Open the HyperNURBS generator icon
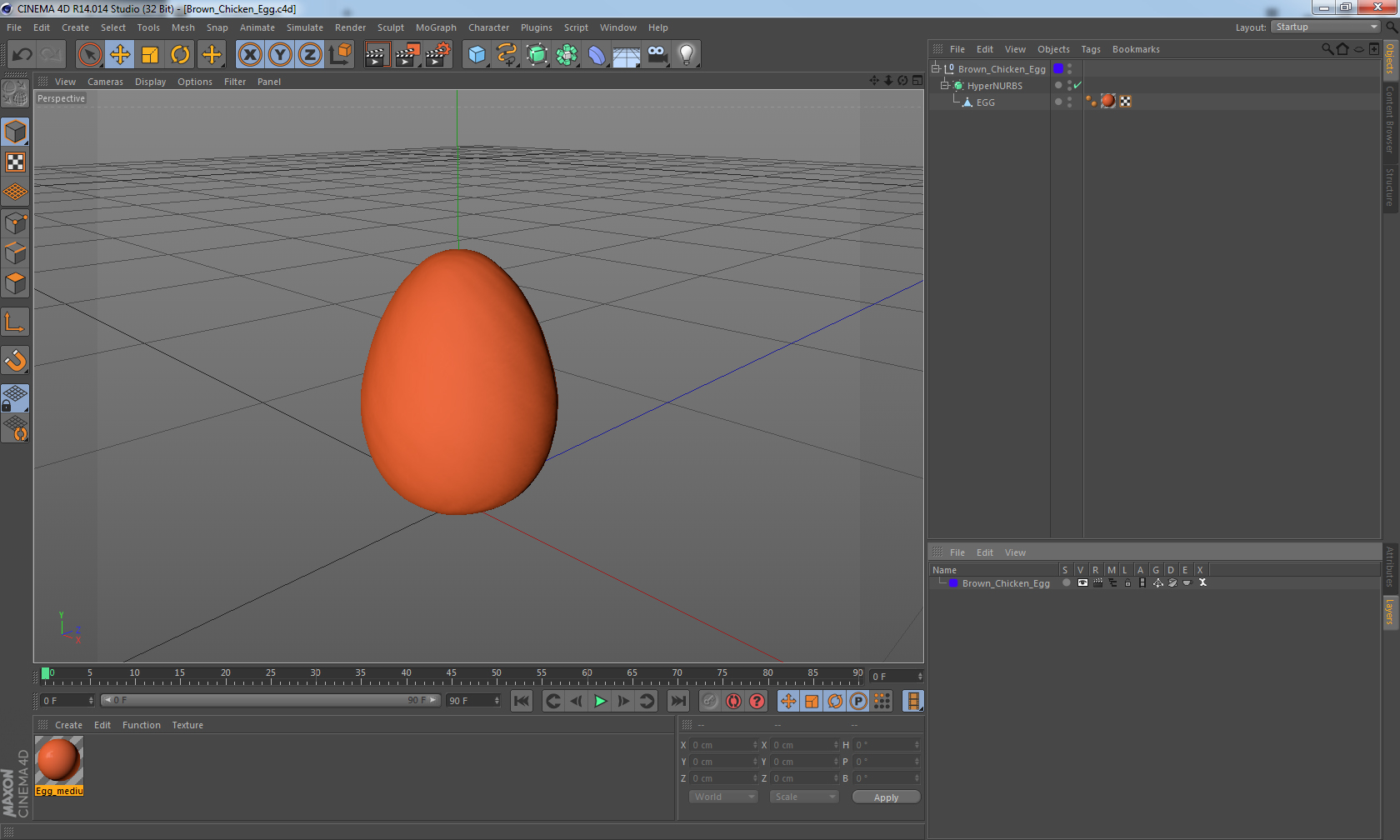This screenshot has width=1400, height=840. pos(537,55)
